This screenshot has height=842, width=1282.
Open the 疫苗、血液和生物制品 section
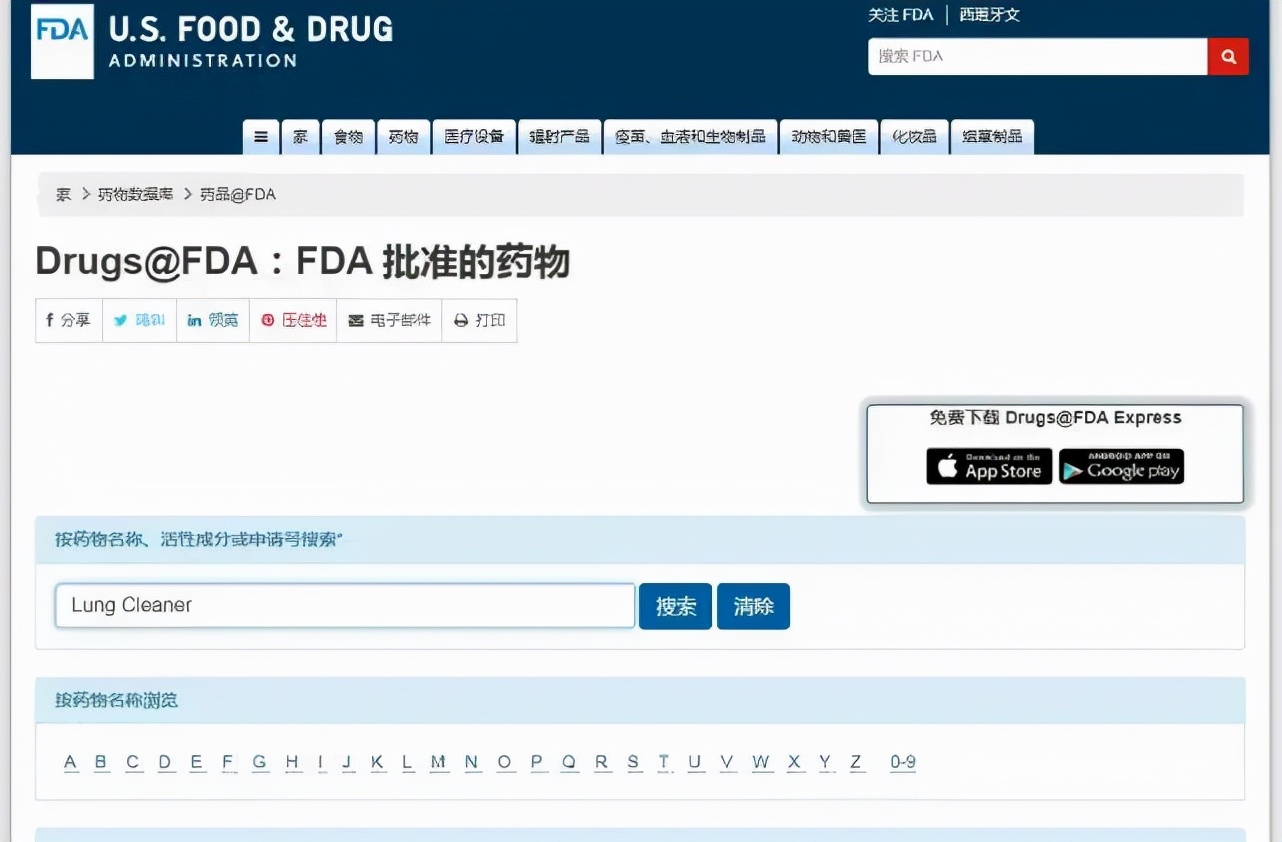(x=690, y=136)
